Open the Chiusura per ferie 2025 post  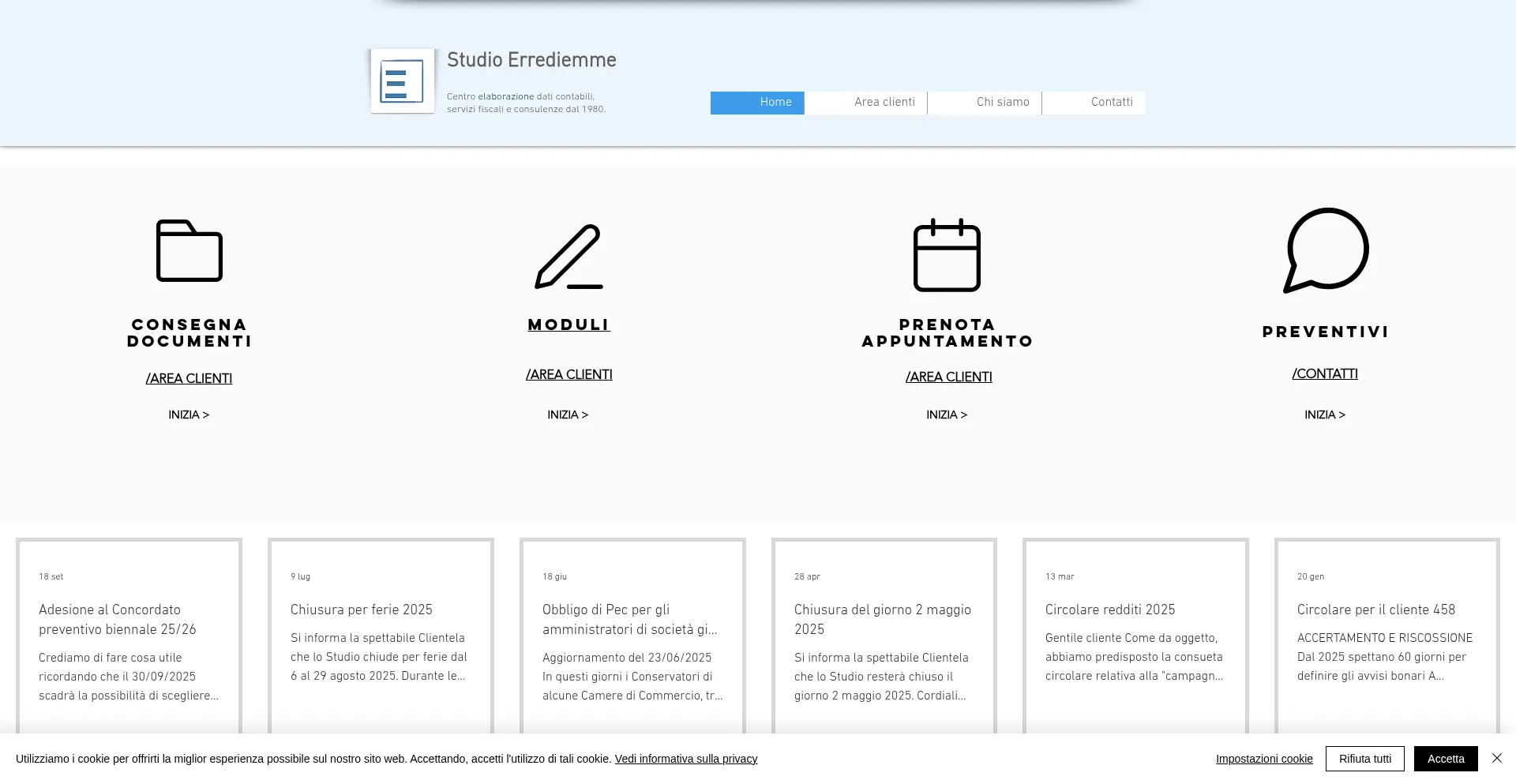click(362, 610)
